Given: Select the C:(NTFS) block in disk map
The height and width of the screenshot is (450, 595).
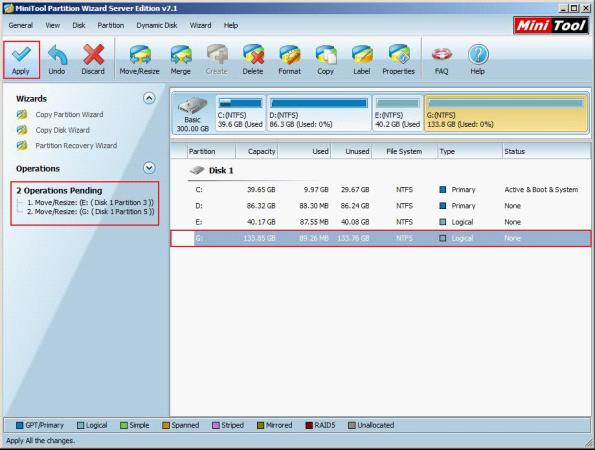Looking at the screenshot, I should pos(240,113).
